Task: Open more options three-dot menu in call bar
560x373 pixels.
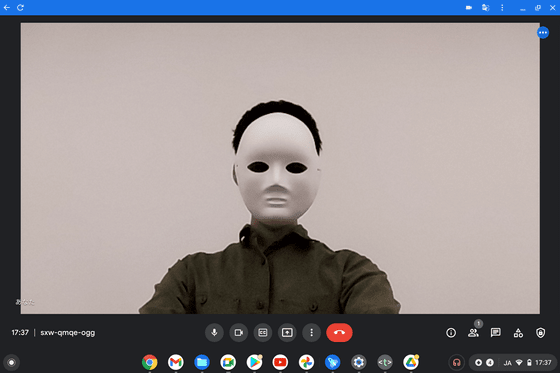Action: pyautogui.click(x=311, y=333)
